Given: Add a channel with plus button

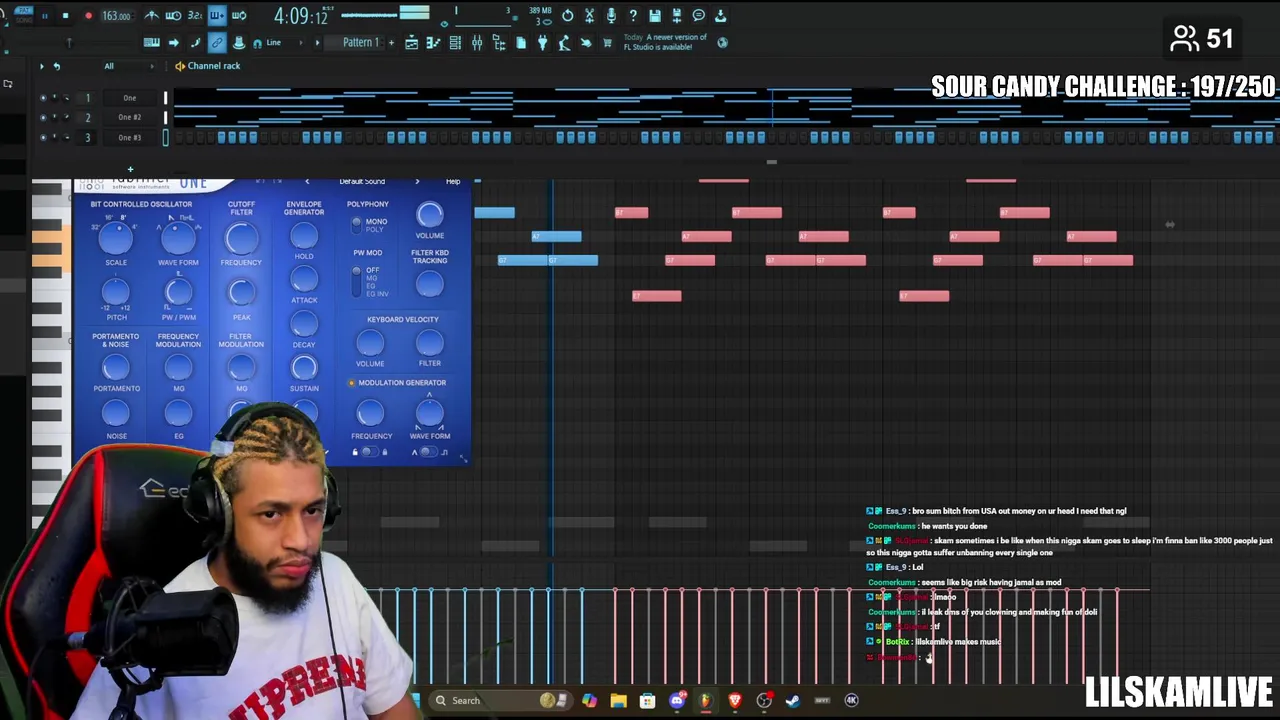Looking at the screenshot, I should coord(130,169).
